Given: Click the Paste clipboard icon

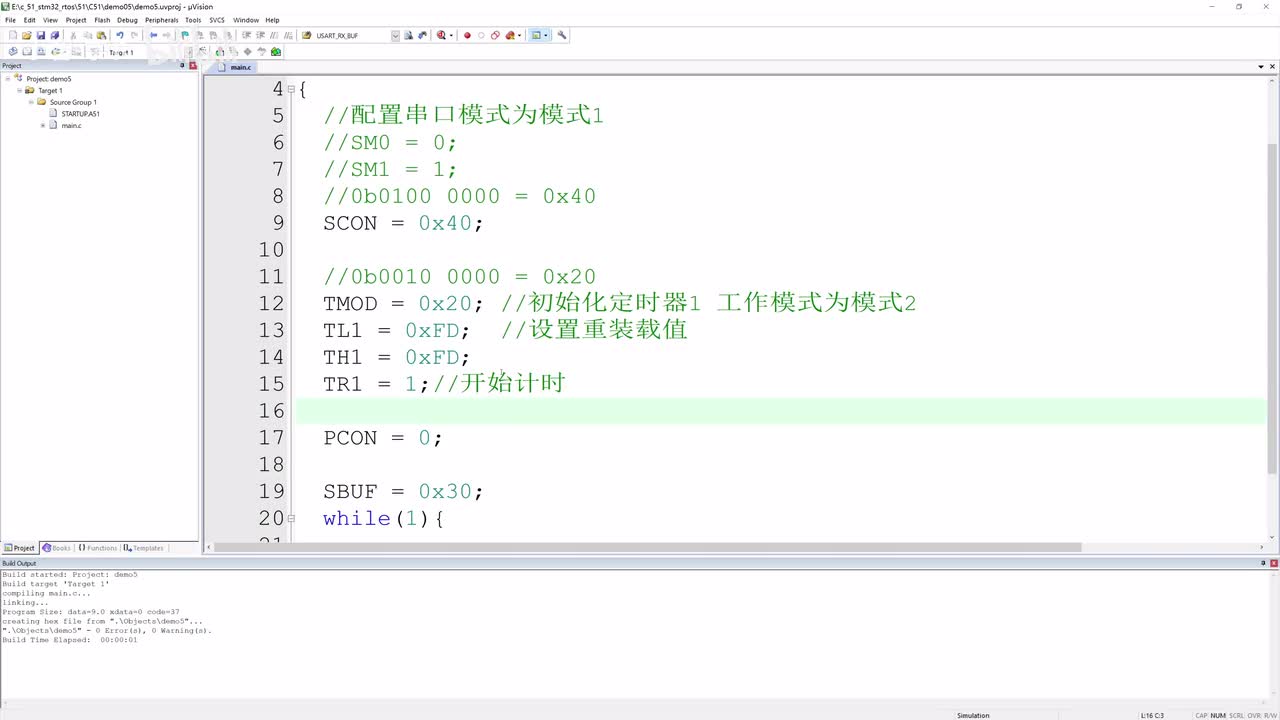Looking at the screenshot, I should coord(101,35).
